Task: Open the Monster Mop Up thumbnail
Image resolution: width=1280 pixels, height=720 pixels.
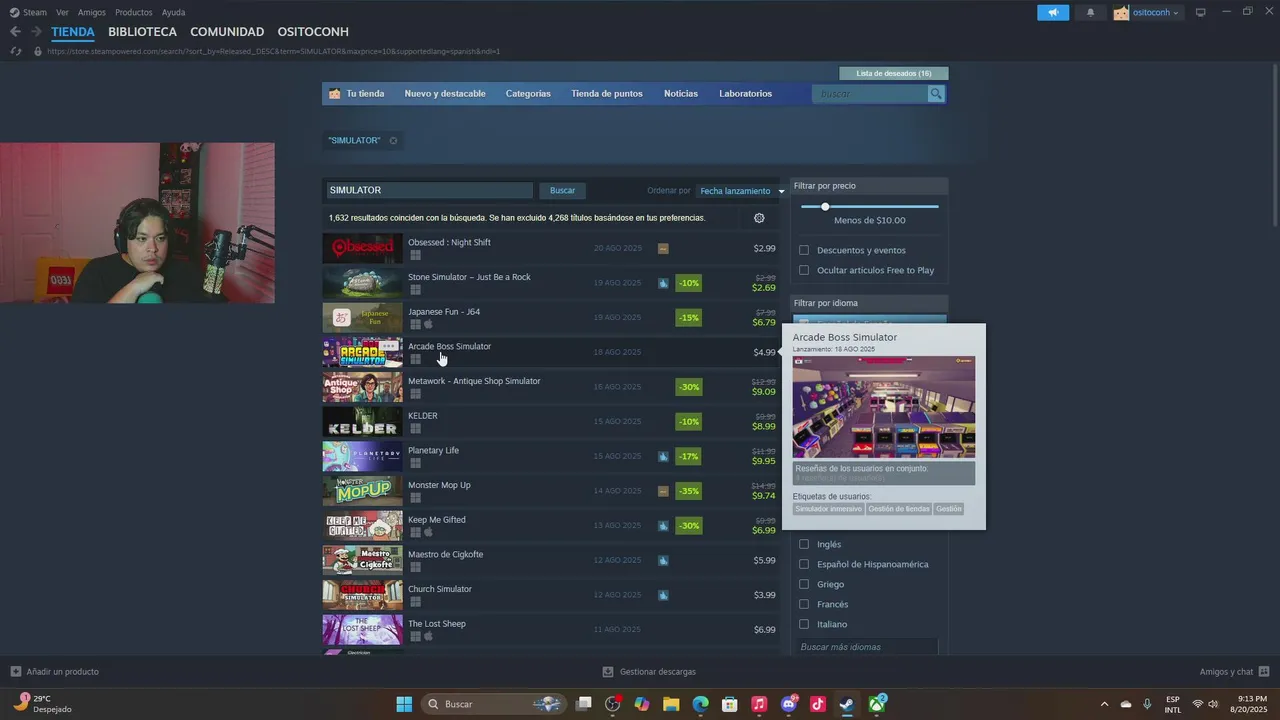Action: pyautogui.click(x=362, y=491)
